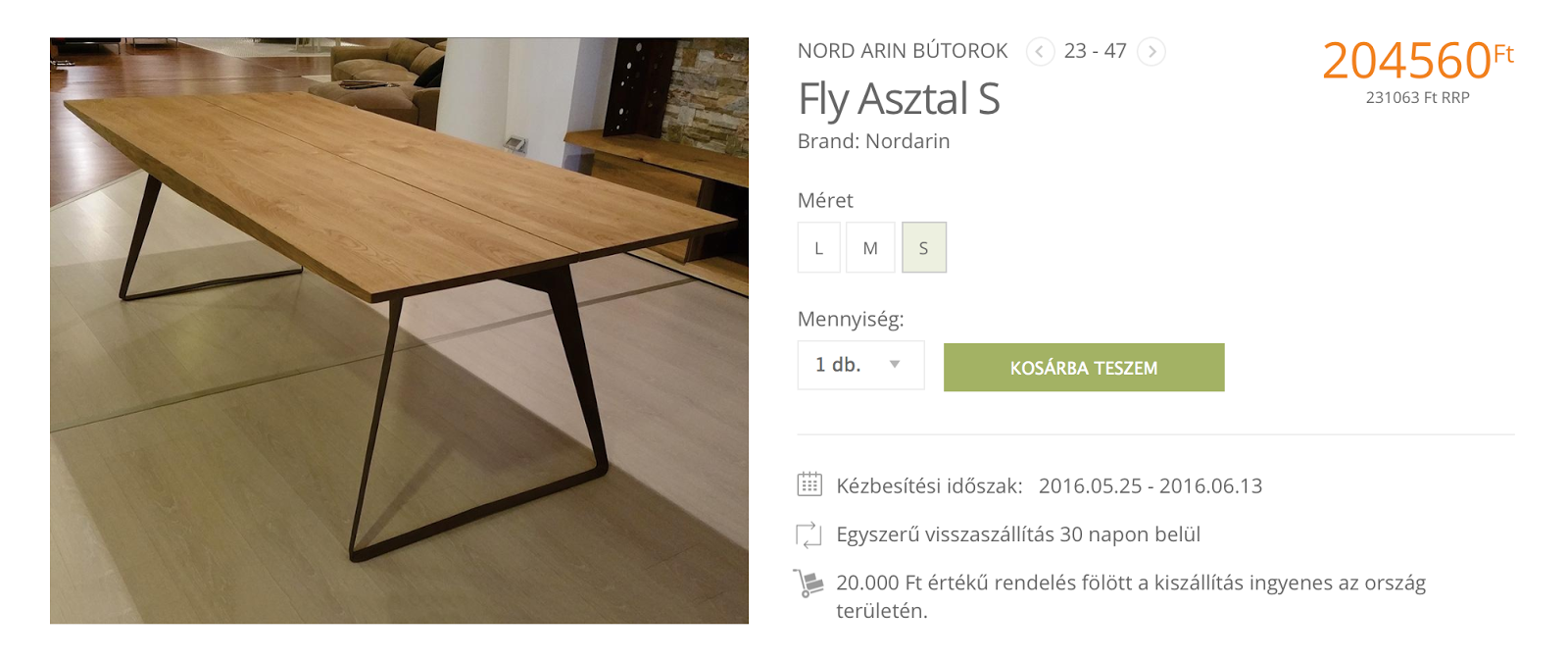The width and height of the screenshot is (1568, 660).
Task: Click the easy return arrows icon
Action: [808, 534]
